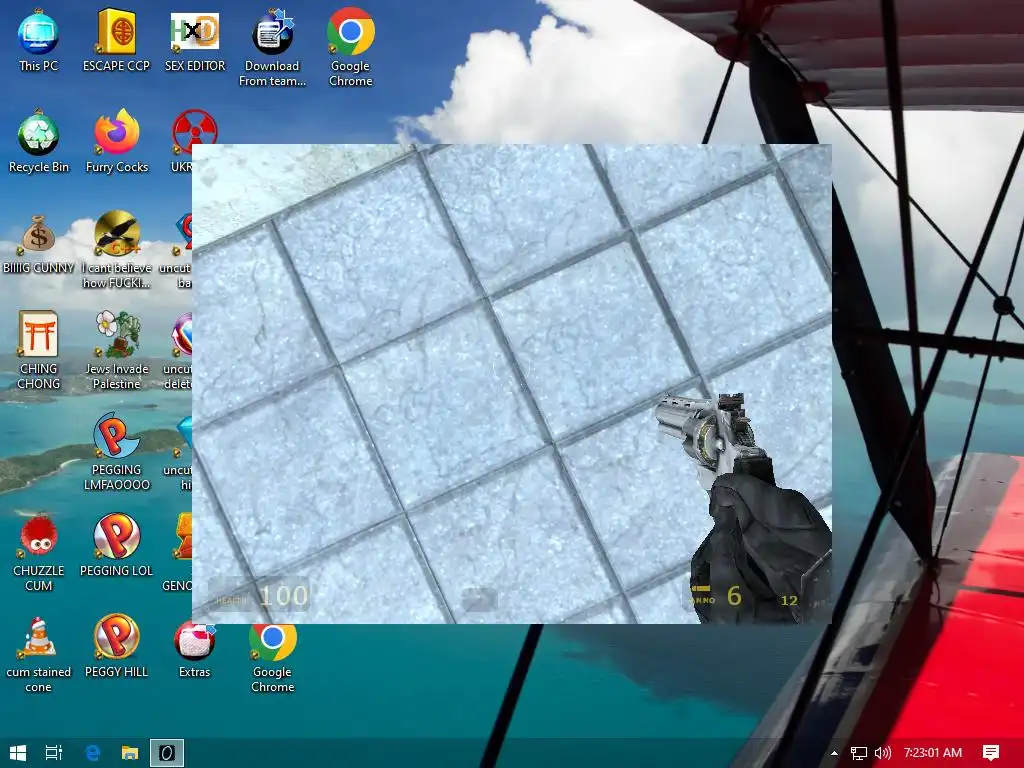The height and width of the screenshot is (768, 1024).
Task: Show hidden system tray icons
Action: click(x=834, y=753)
